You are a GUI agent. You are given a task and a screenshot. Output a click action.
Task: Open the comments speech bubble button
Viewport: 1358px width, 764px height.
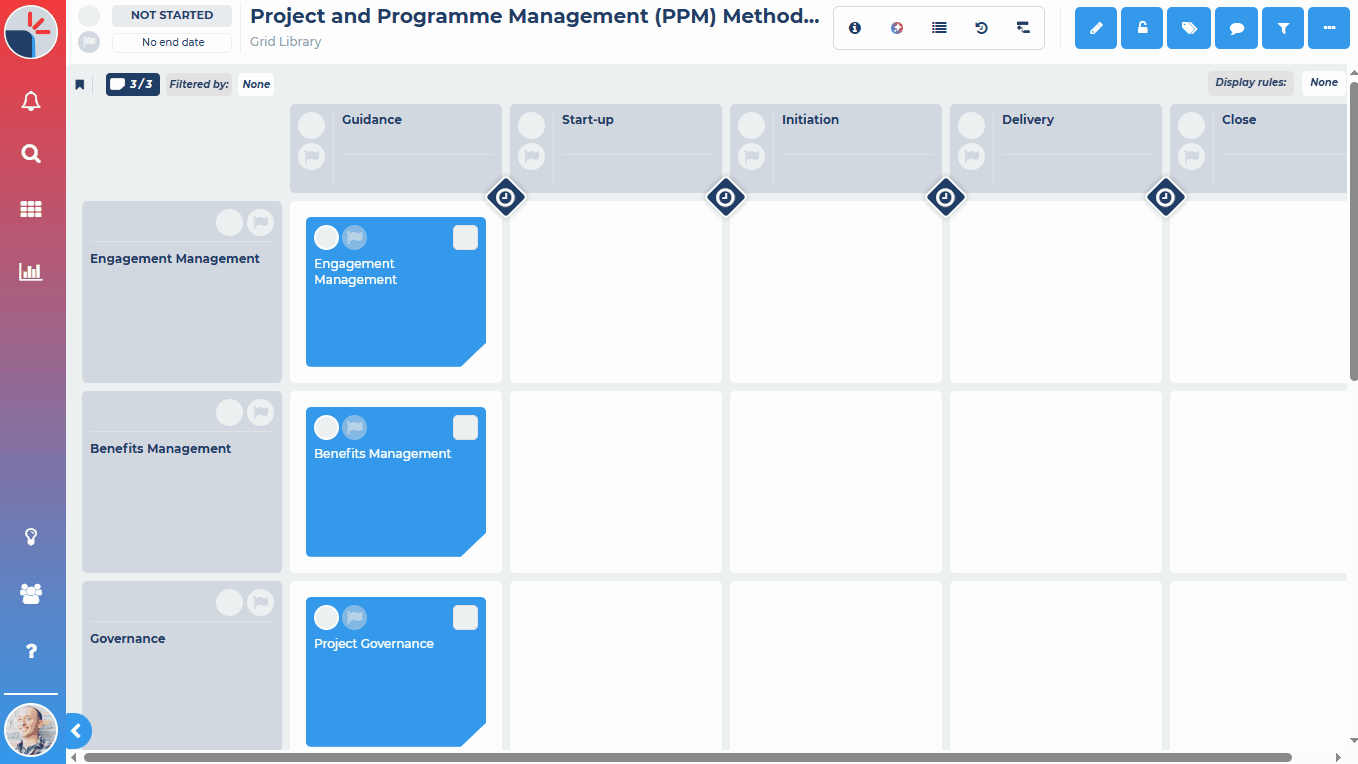pyautogui.click(x=1236, y=28)
